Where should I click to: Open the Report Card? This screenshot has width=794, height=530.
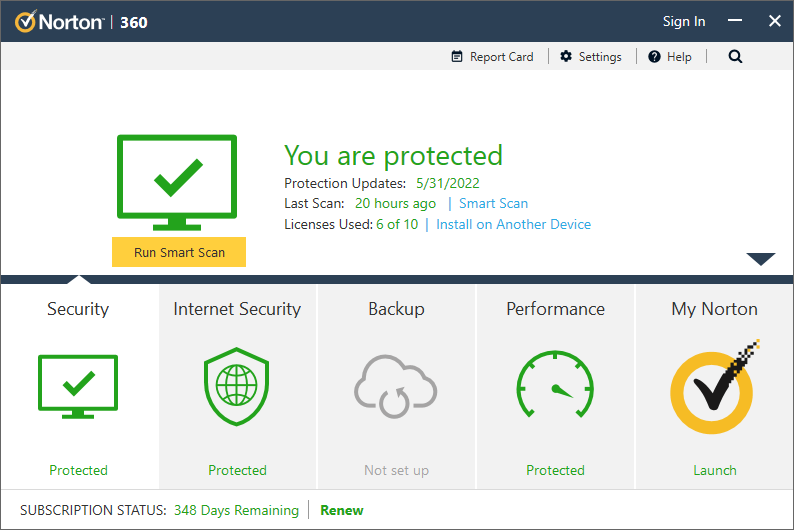click(492, 57)
